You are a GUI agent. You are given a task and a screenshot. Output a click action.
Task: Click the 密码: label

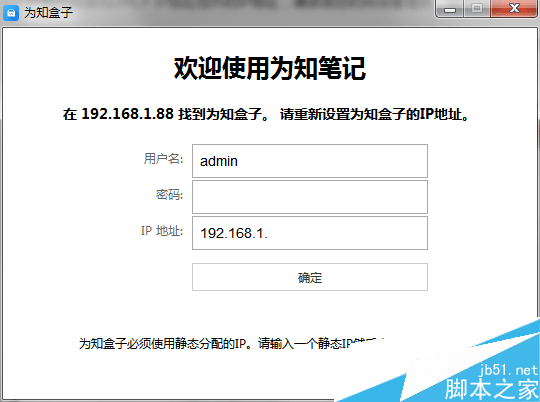pos(169,195)
